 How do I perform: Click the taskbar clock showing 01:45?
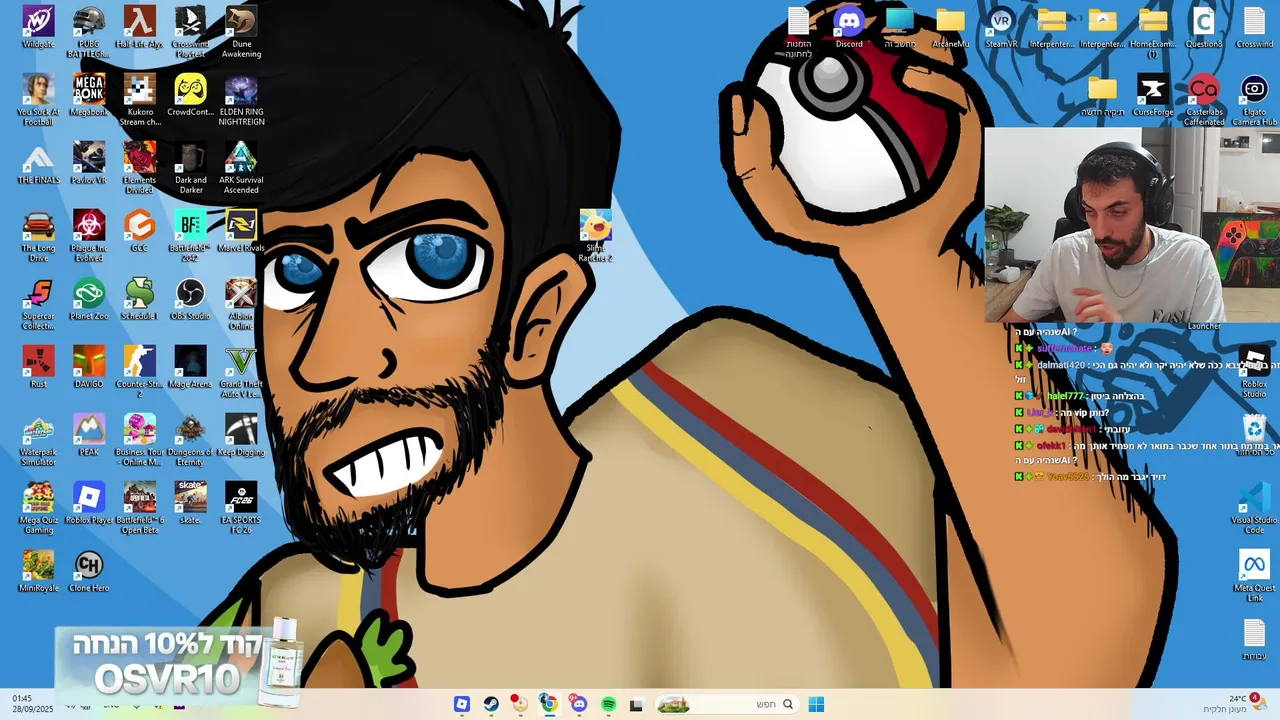(32, 704)
